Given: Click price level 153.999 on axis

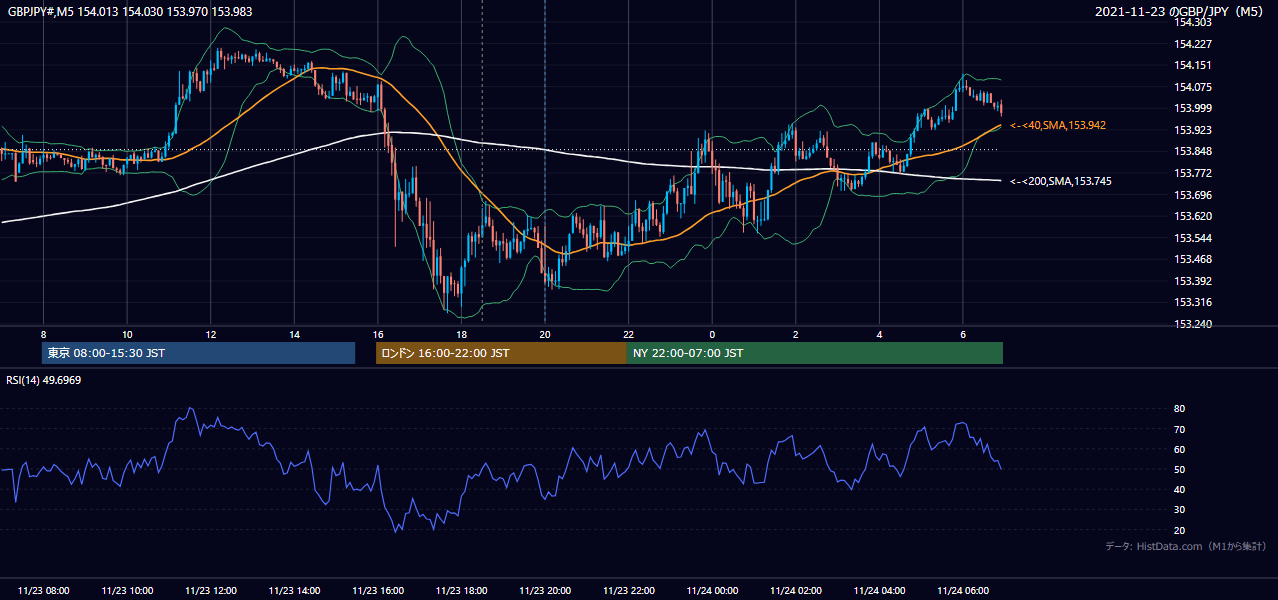Looking at the screenshot, I should tap(1193, 108).
